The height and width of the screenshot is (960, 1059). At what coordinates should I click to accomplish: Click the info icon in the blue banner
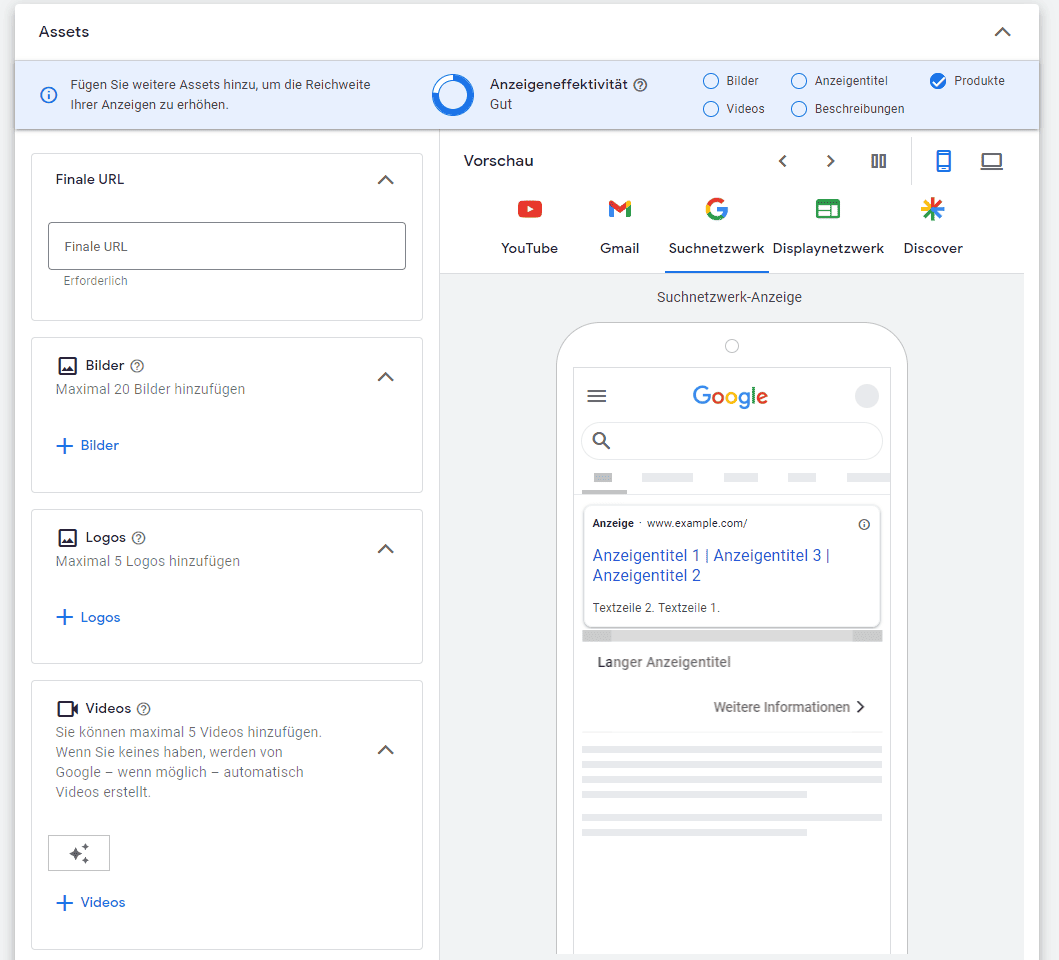(x=49, y=95)
